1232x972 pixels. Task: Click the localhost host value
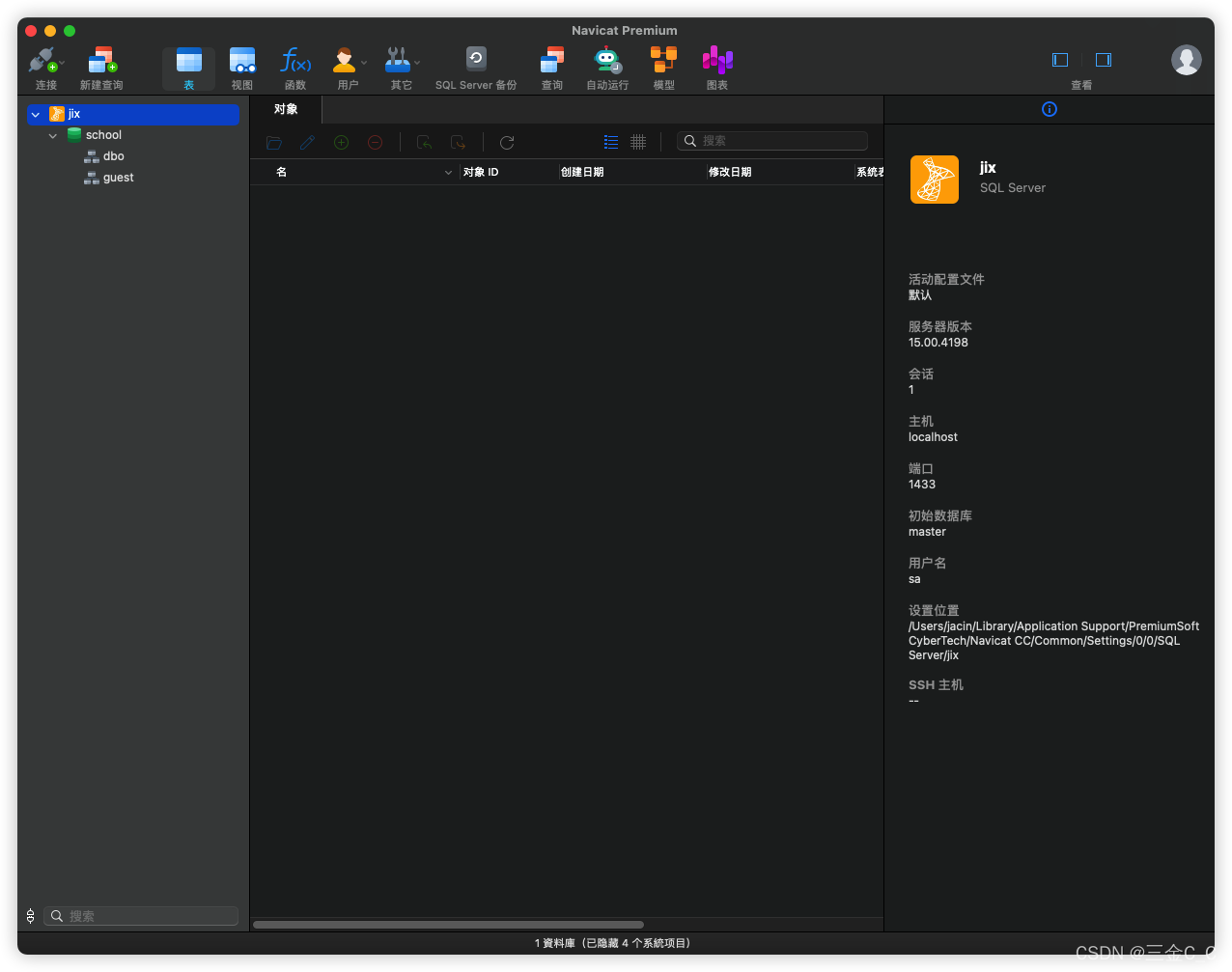933,437
